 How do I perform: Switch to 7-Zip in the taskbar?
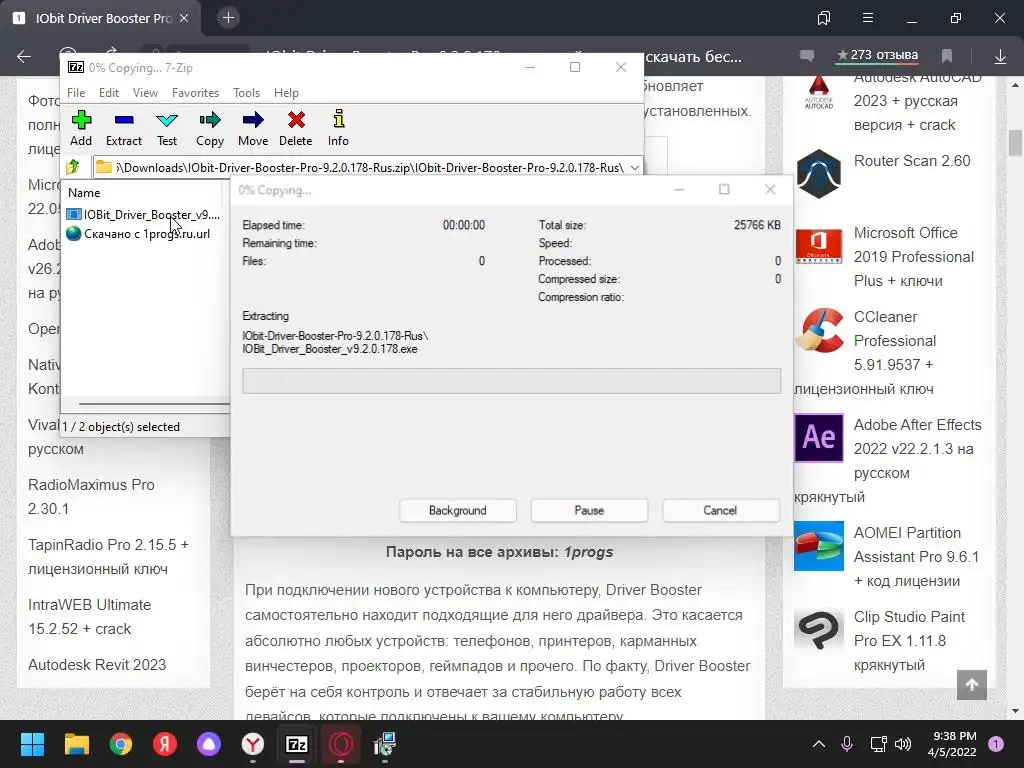point(296,744)
